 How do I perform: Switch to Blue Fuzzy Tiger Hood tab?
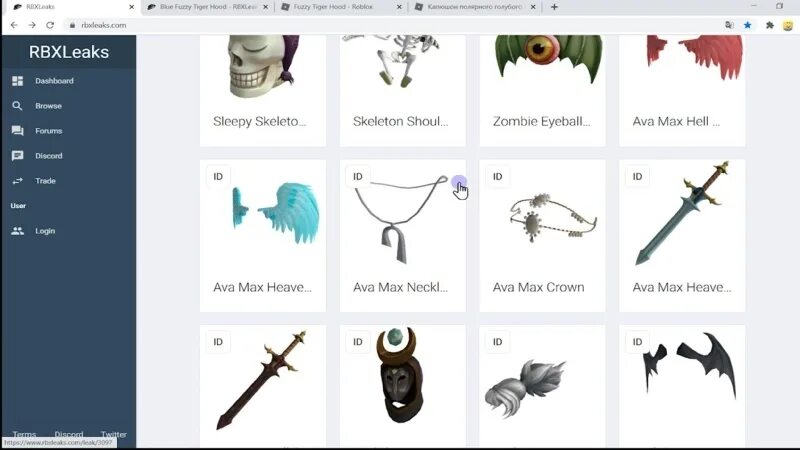(207, 7)
